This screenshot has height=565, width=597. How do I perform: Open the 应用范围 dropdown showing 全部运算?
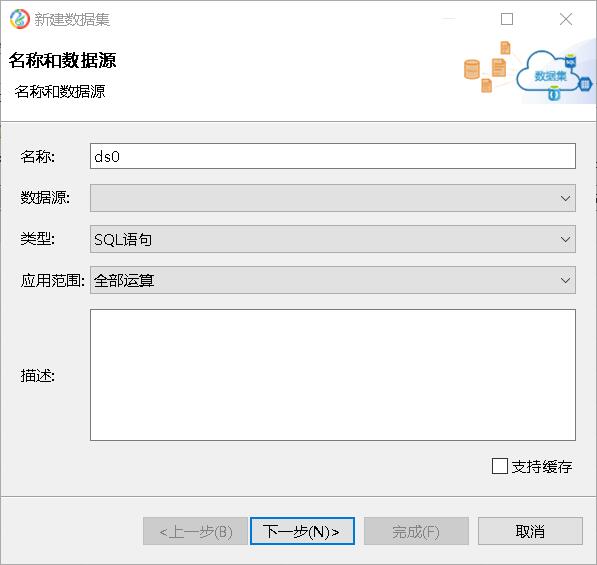[333, 280]
